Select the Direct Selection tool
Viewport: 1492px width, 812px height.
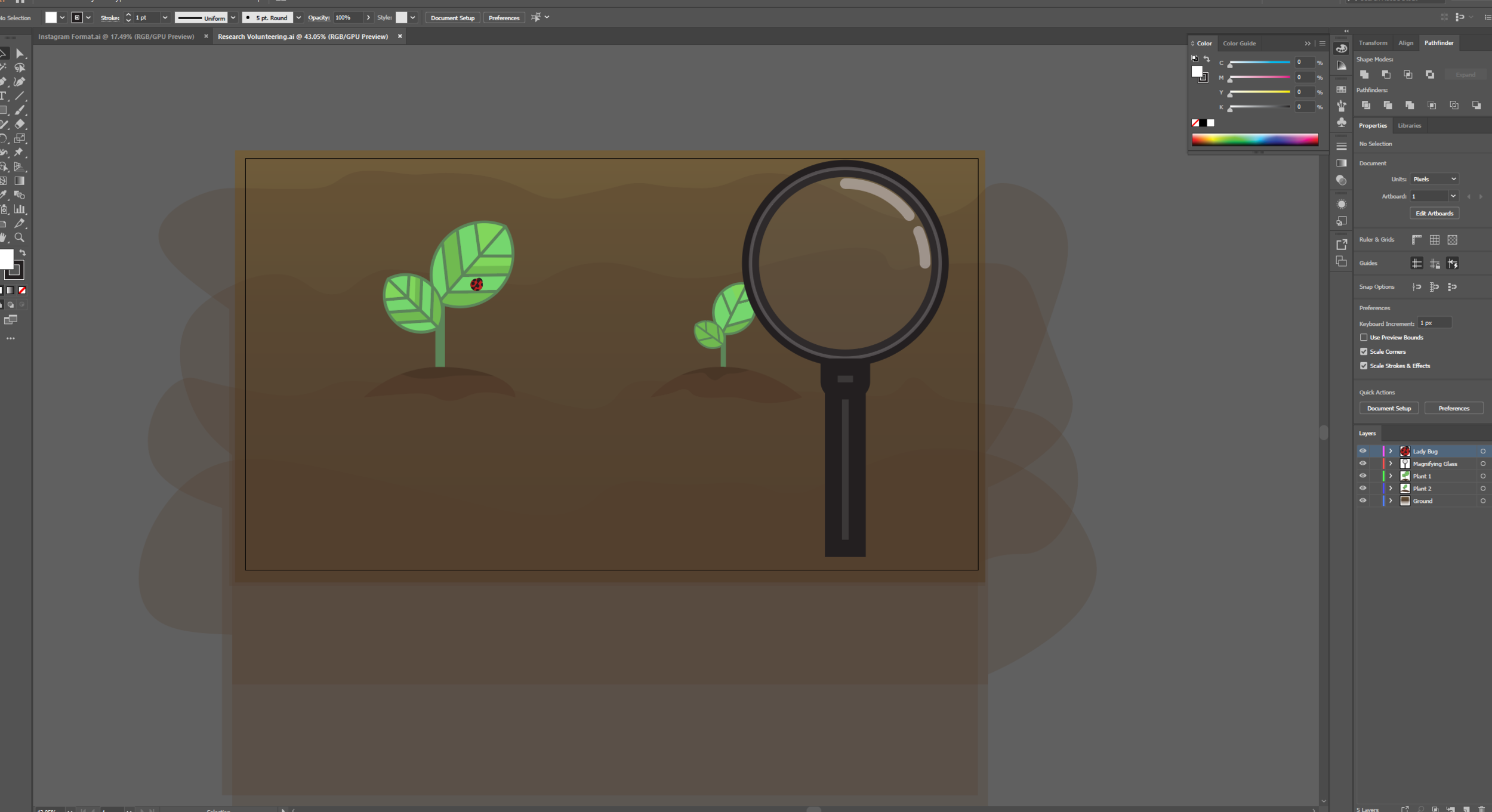20,54
